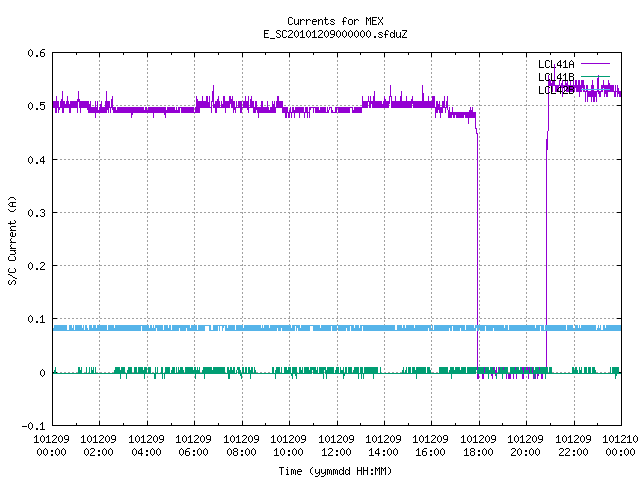Click the x-axis tick label 101209 04:00
This screenshot has width=640, height=480.
[146, 445]
